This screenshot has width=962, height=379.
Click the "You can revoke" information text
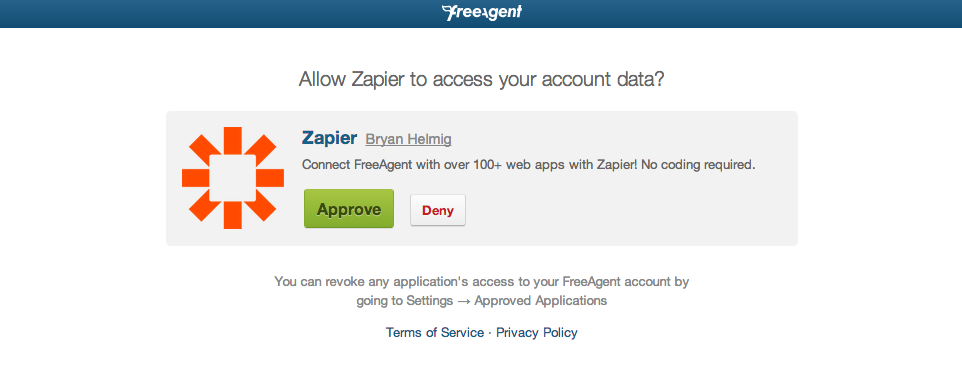coord(482,291)
